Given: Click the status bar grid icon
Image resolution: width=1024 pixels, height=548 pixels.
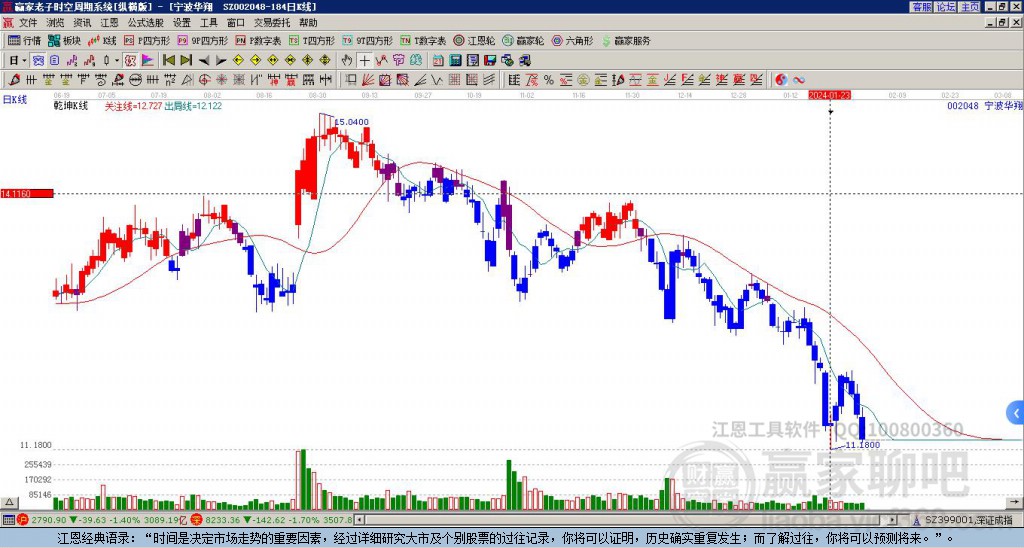Looking at the screenshot, I should point(8,520).
